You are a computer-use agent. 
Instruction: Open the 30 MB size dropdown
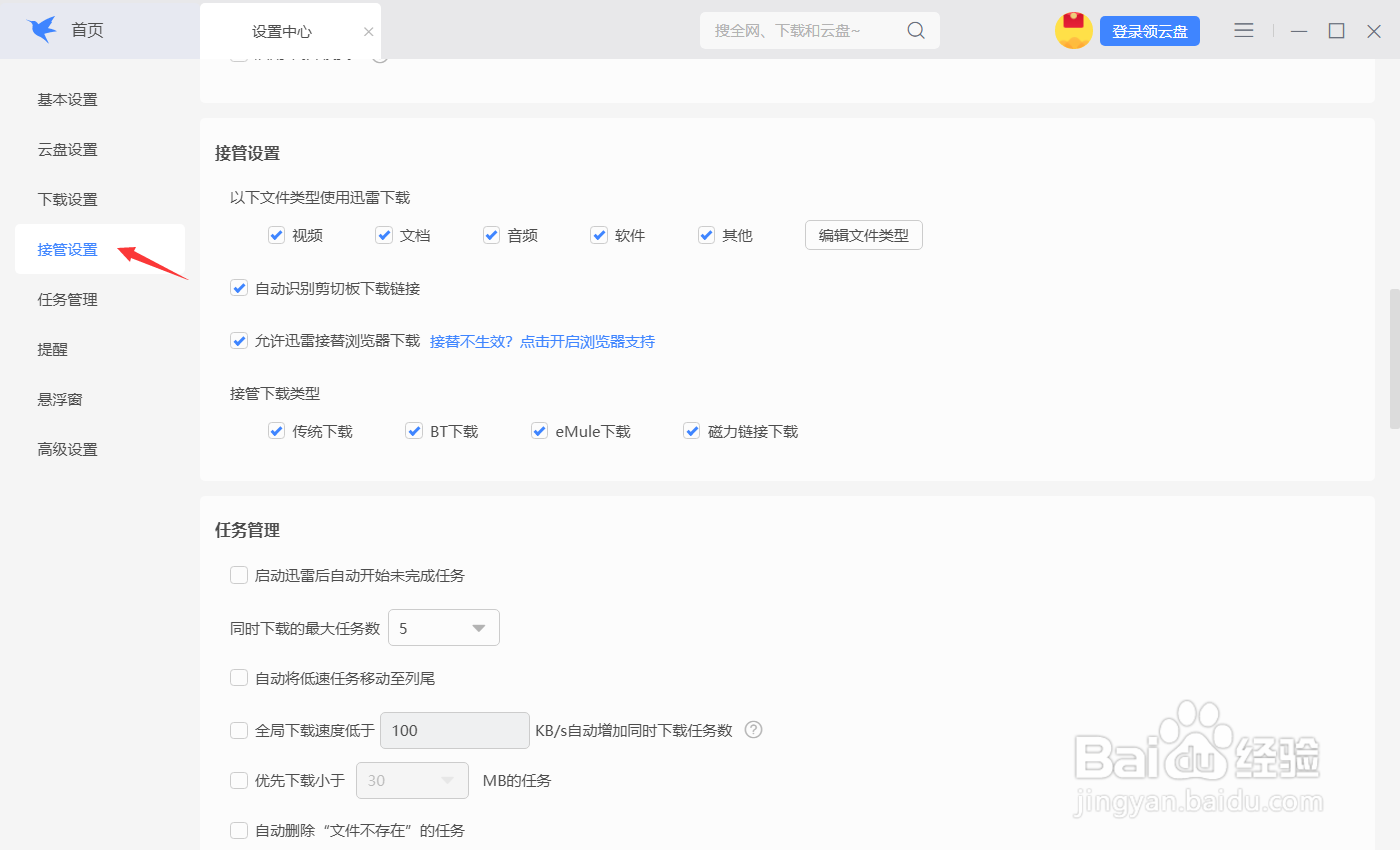(x=413, y=780)
